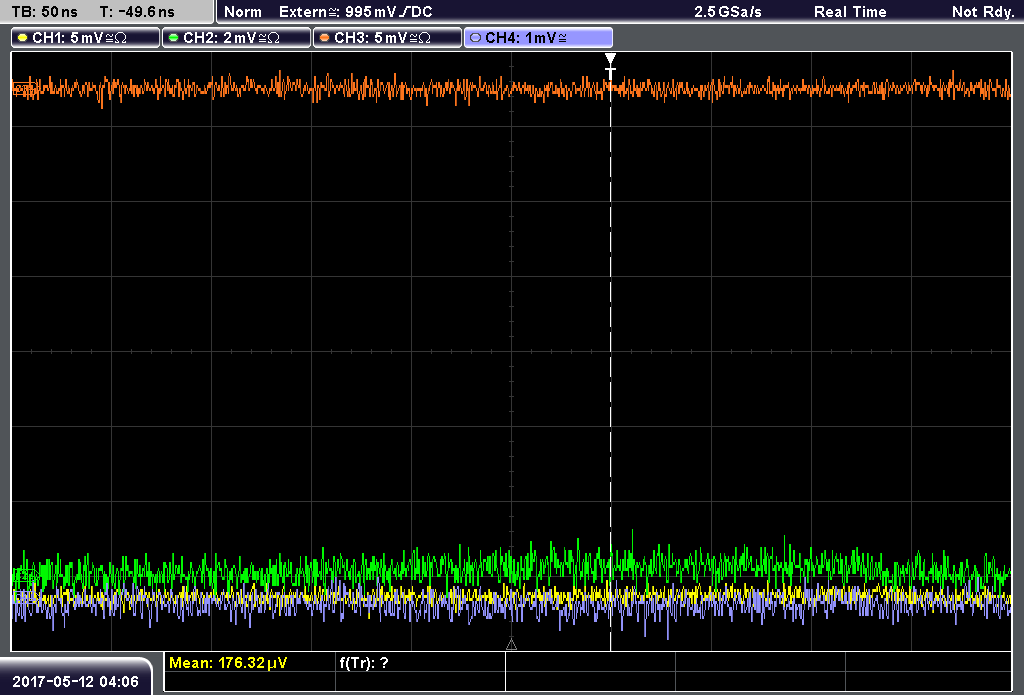Click the green CH2 ground level marker
This screenshot has width=1024, height=695.
point(25,575)
